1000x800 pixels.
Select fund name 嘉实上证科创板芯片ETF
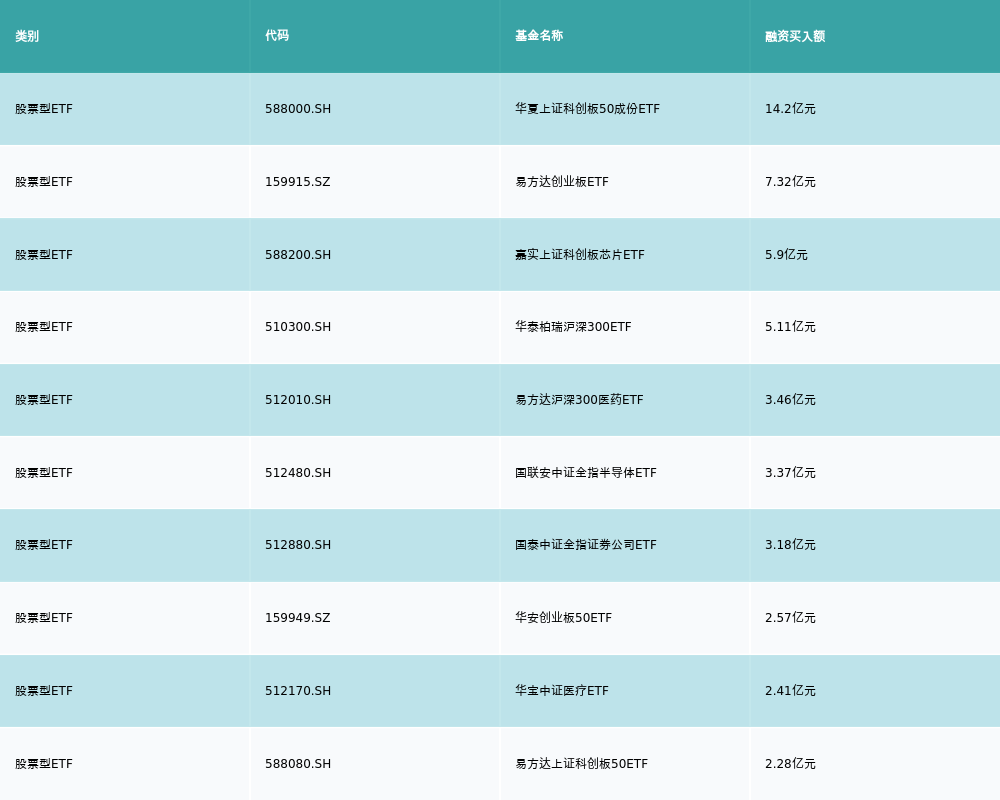click(x=580, y=255)
